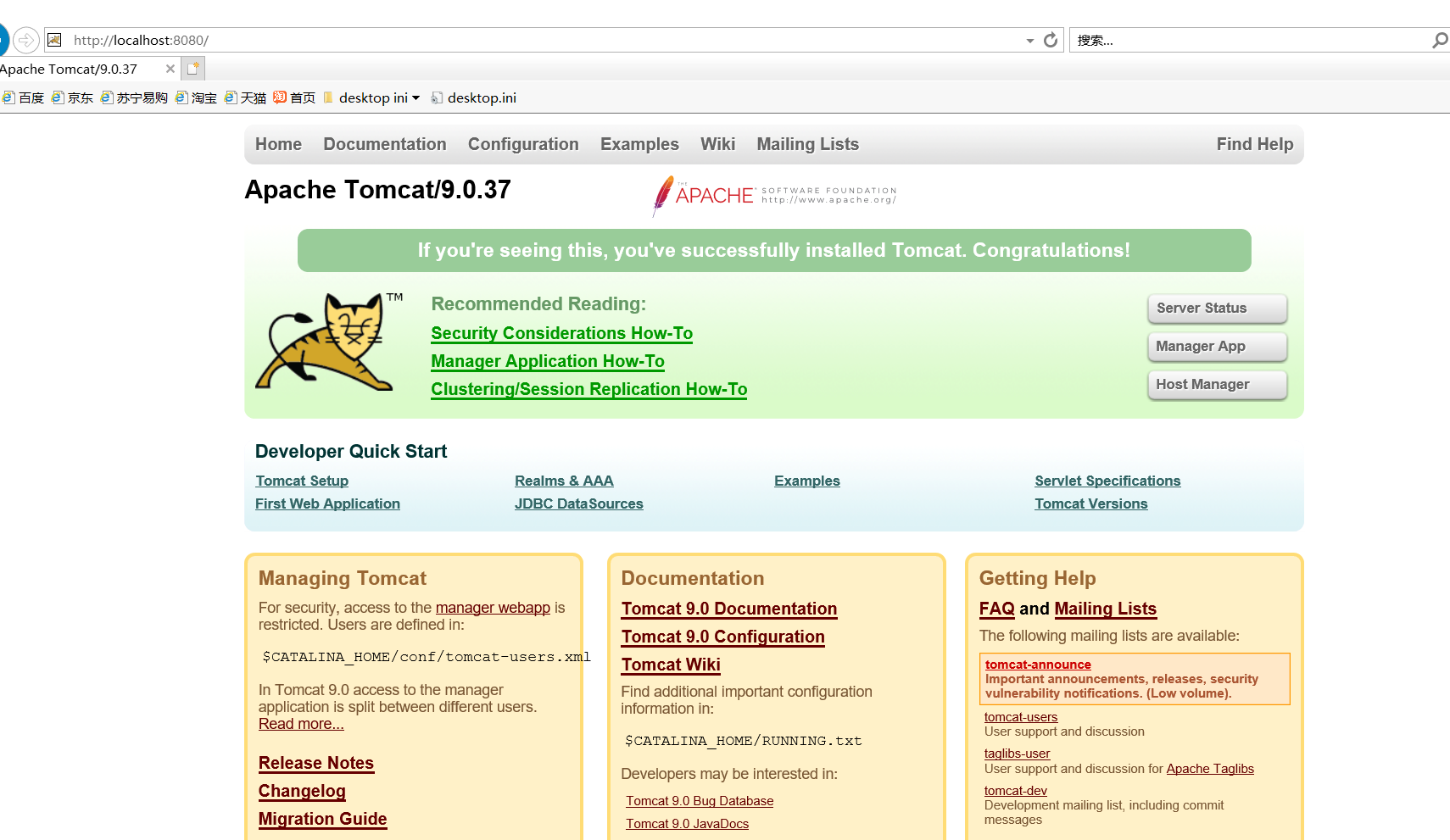
Task: Open Mailing Lists link in Getting Help
Action: pos(1106,609)
